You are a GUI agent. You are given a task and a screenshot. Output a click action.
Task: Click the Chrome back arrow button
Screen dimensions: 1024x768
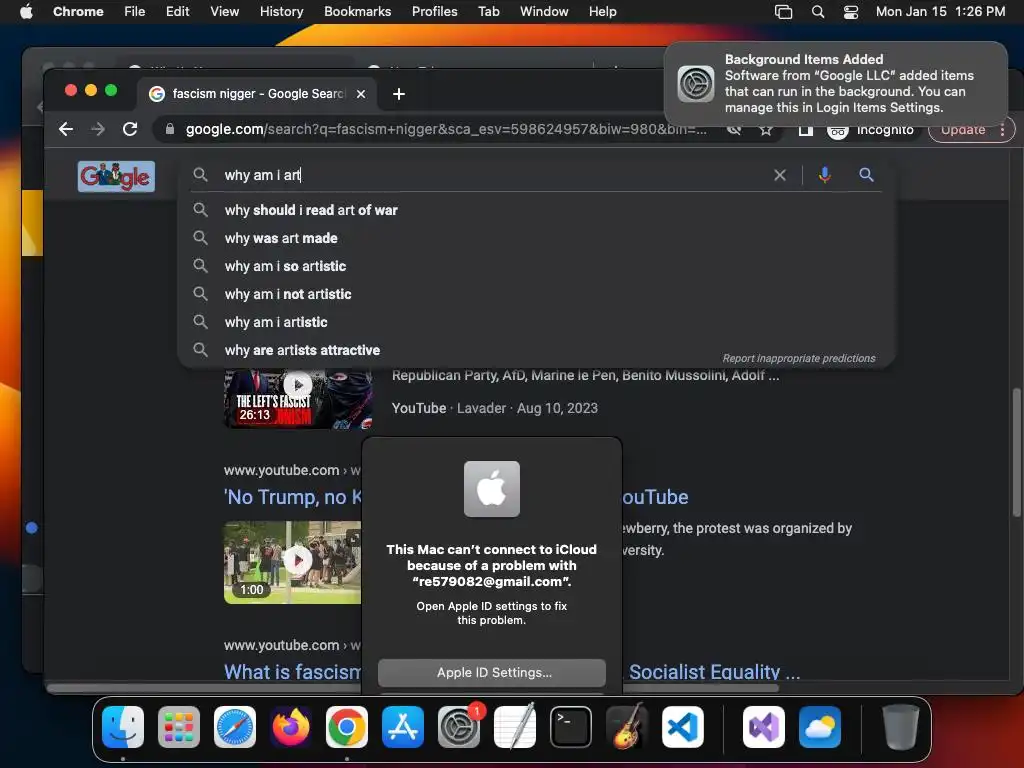[66, 129]
